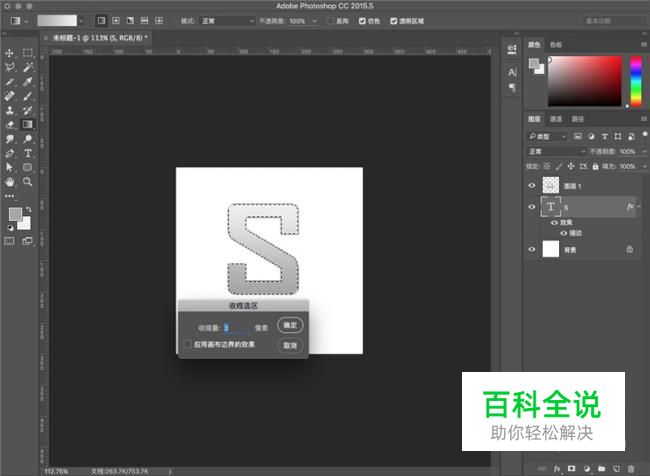Click fx add layer style button

pyautogui.click(x=557, y=469)
